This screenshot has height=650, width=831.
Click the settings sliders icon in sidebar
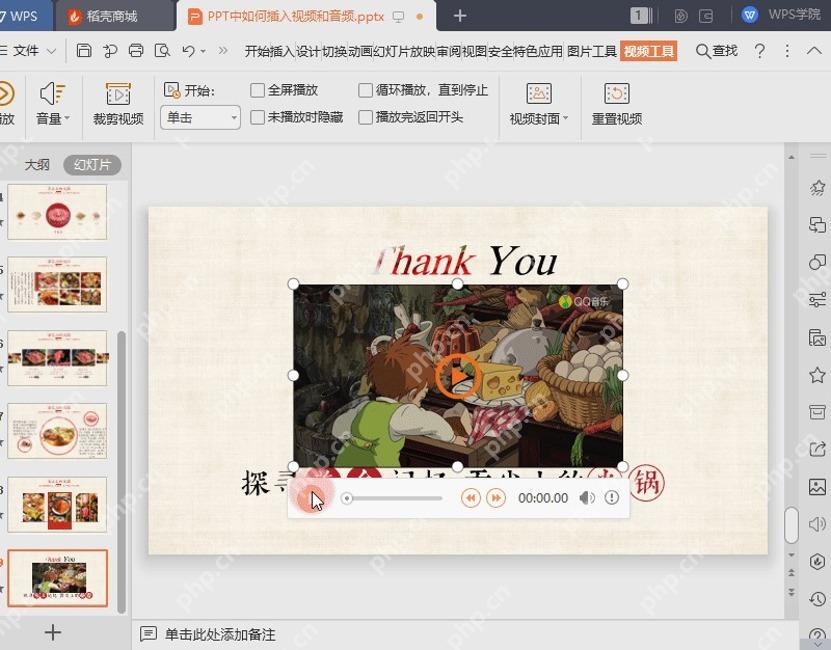(817, 300)
